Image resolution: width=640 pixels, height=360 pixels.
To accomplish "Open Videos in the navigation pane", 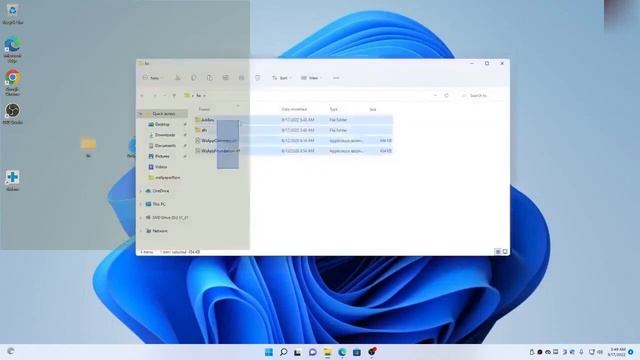I will [x=161, y=167].
